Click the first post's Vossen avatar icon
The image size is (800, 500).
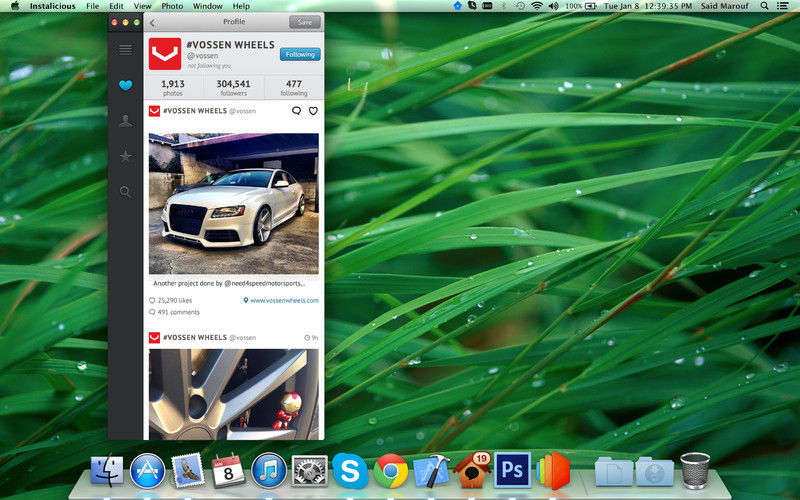point(154,111)
